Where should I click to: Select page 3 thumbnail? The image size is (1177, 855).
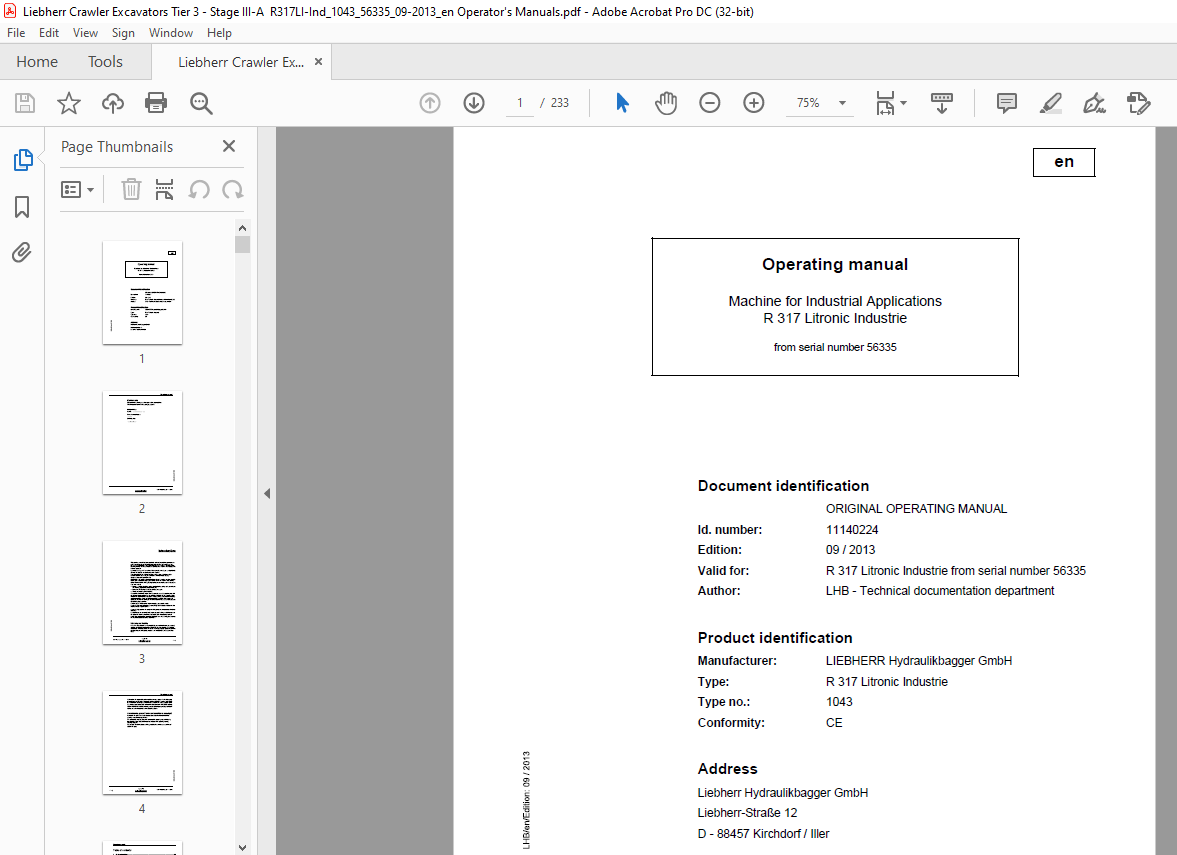[142, 593]
